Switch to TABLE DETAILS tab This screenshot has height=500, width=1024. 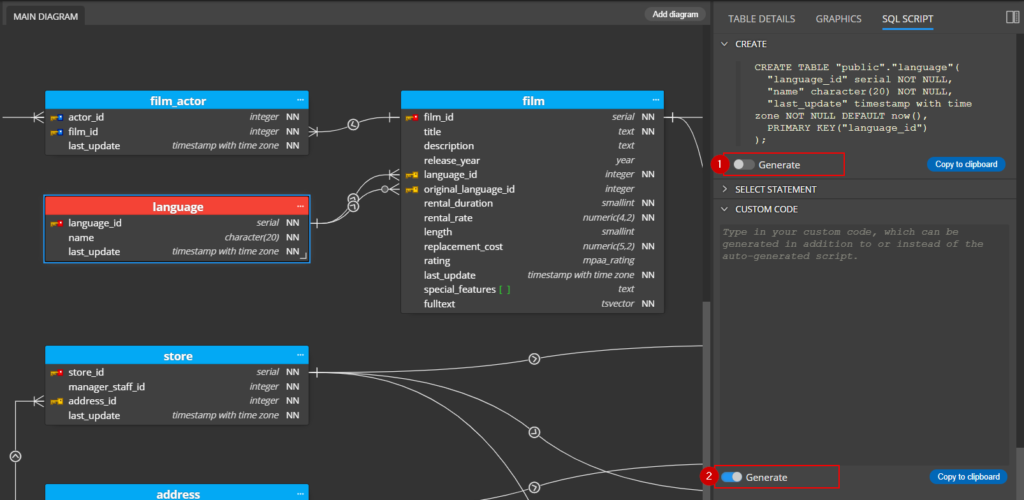tap(761, 19)
